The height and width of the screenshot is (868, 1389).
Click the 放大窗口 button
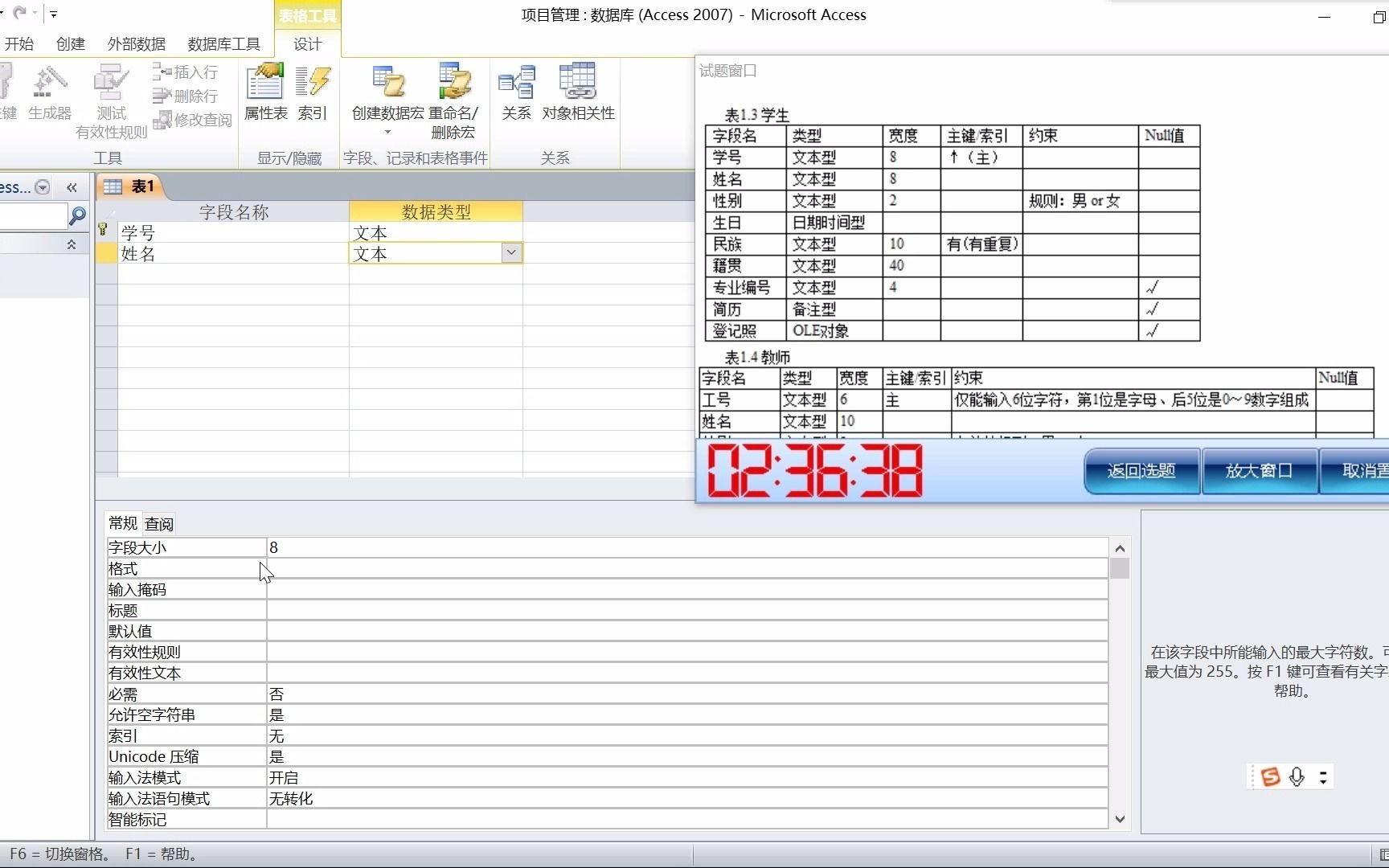click(1259, 471)
